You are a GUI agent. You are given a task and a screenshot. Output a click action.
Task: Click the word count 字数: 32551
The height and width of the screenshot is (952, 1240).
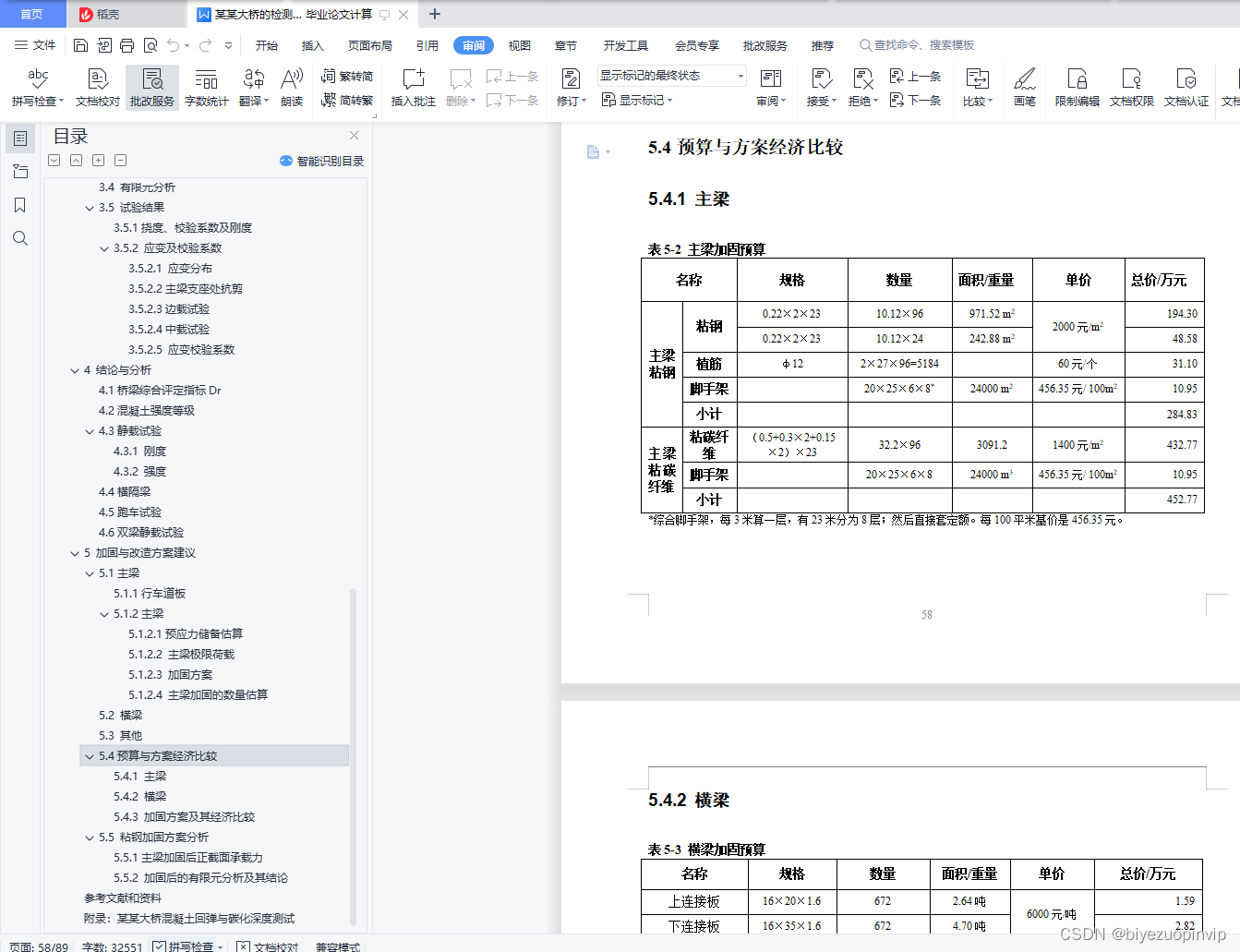112,946
